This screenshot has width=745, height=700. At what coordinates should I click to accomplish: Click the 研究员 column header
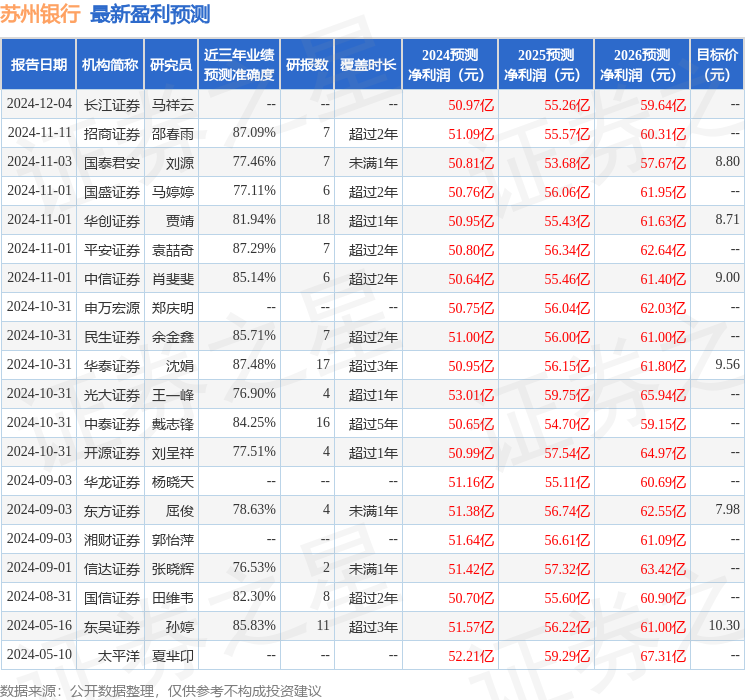coord(171,65)
